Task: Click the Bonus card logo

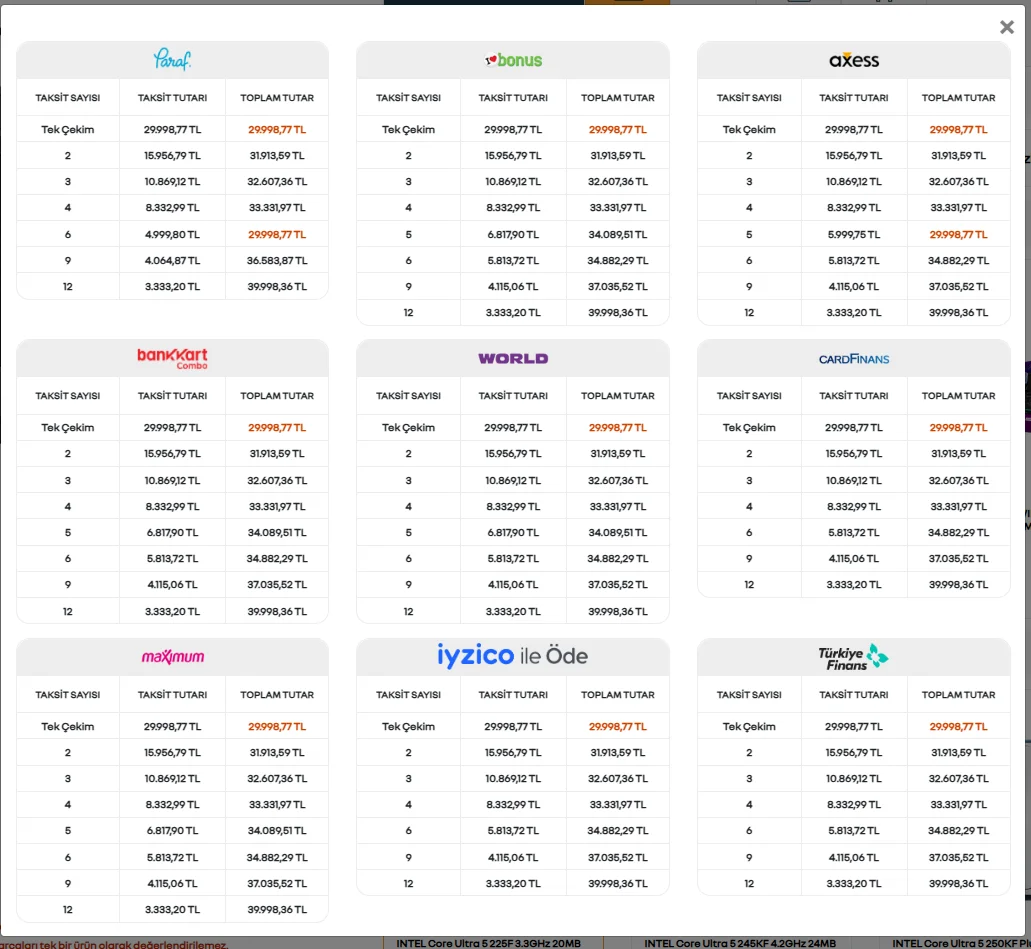Action: click(x=513, y=60)
